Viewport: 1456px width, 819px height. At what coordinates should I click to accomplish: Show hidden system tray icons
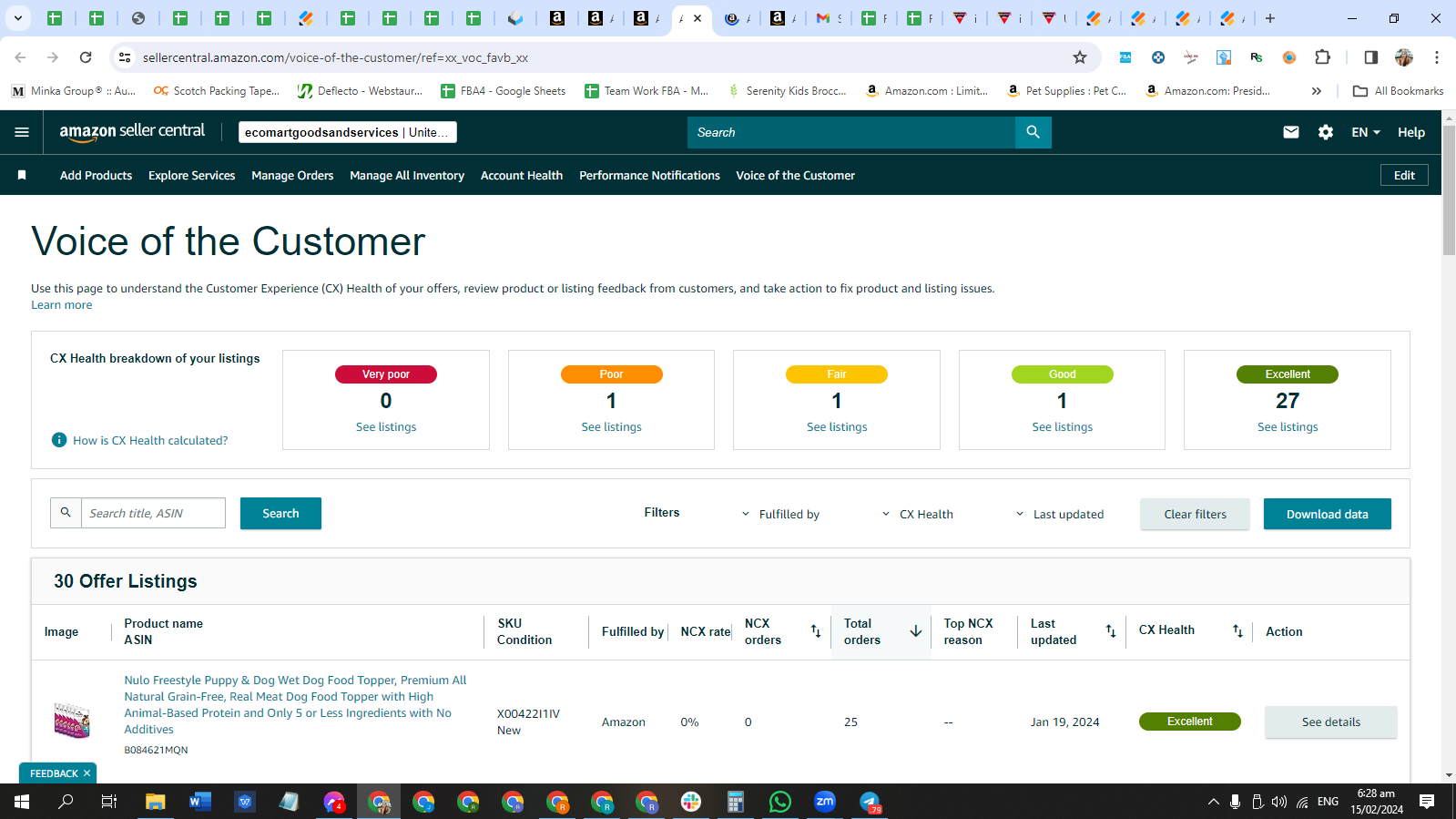1213,802
